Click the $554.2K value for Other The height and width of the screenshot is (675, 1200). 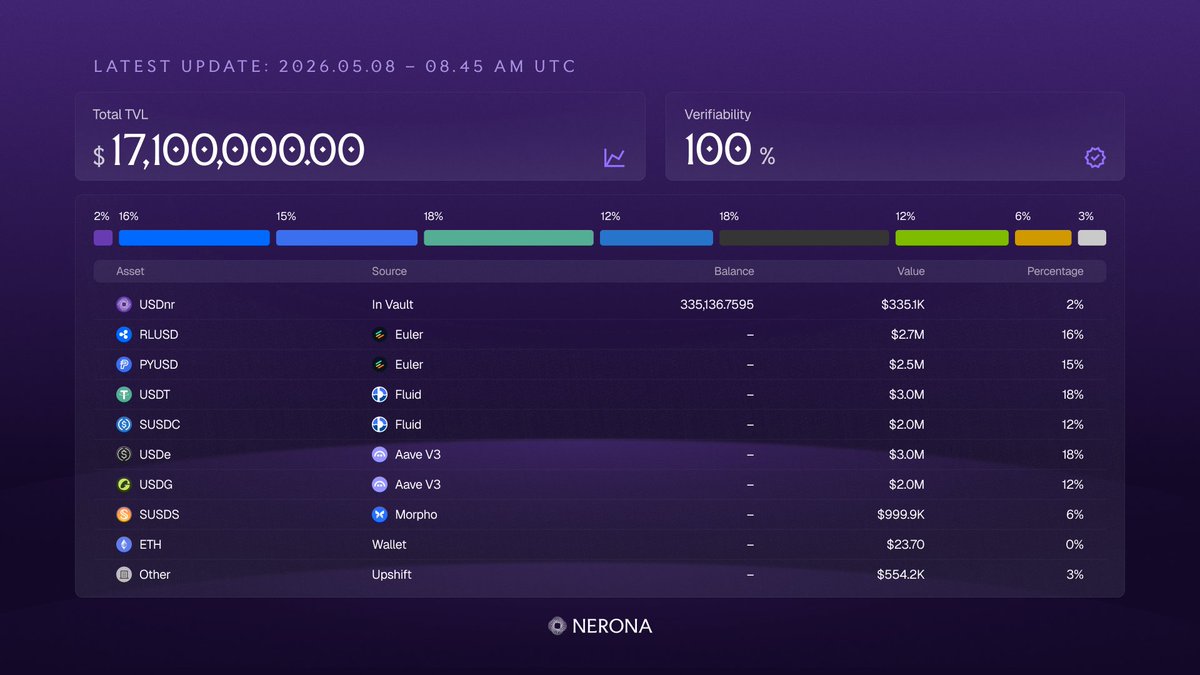click(x=901, y=574)
